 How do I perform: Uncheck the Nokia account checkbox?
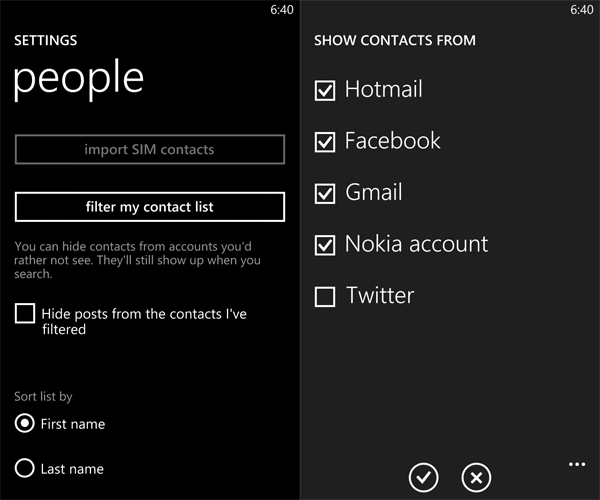[x=325, y=245]
